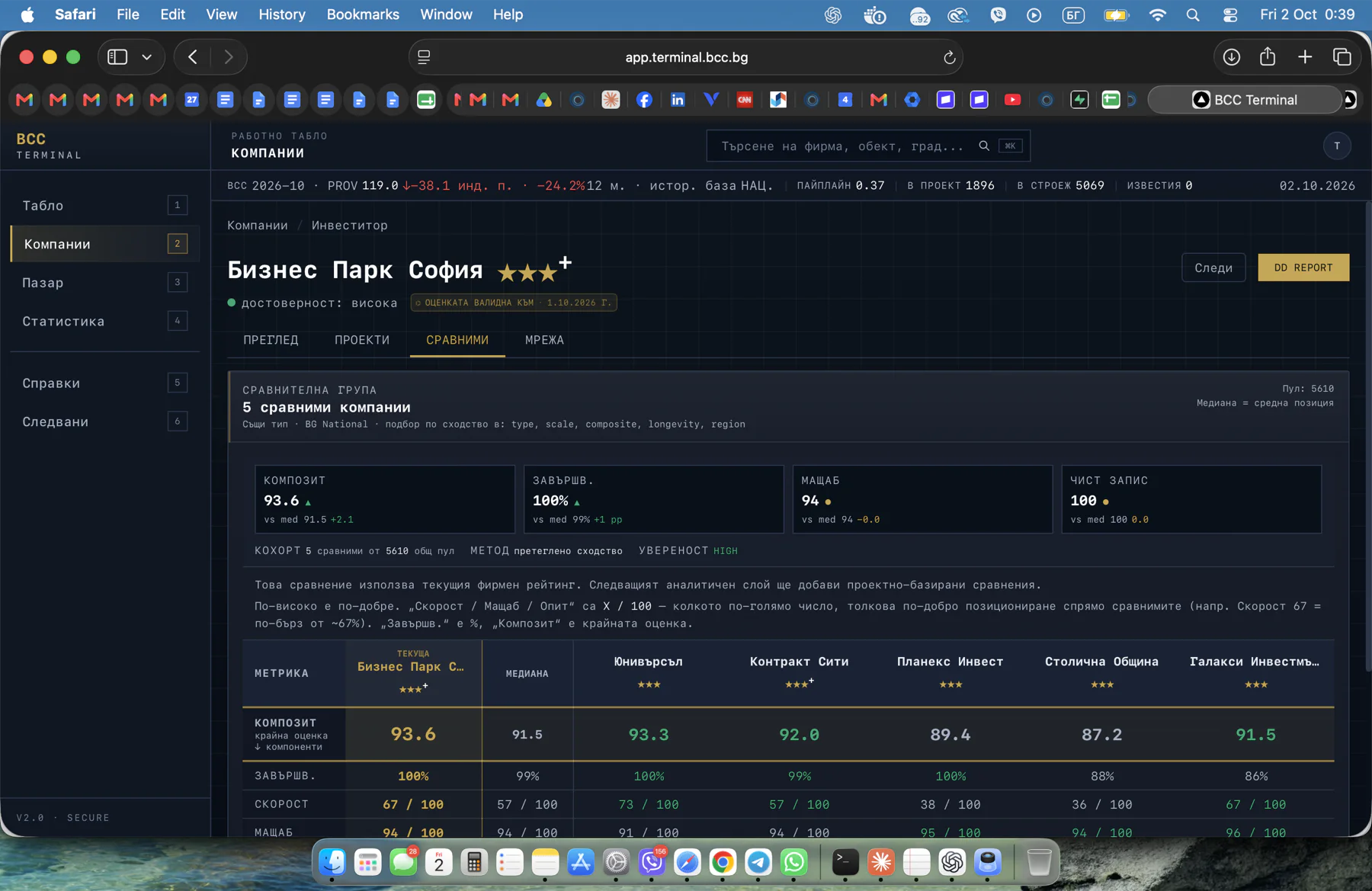
Task: Click the Компании breadcrumb link
Action: pos(258,226)
